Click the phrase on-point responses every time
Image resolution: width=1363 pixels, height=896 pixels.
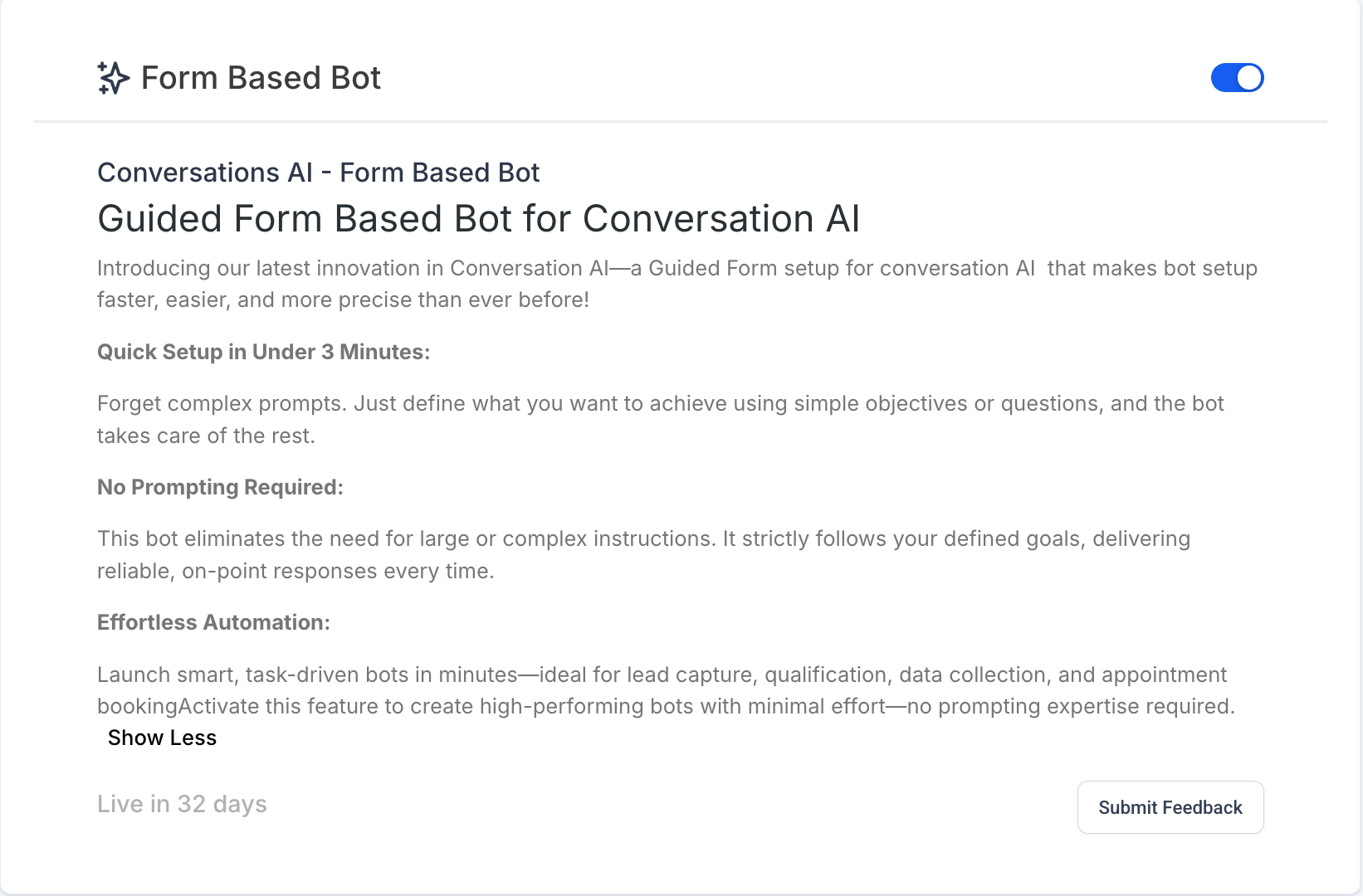(x=336, y=572)
